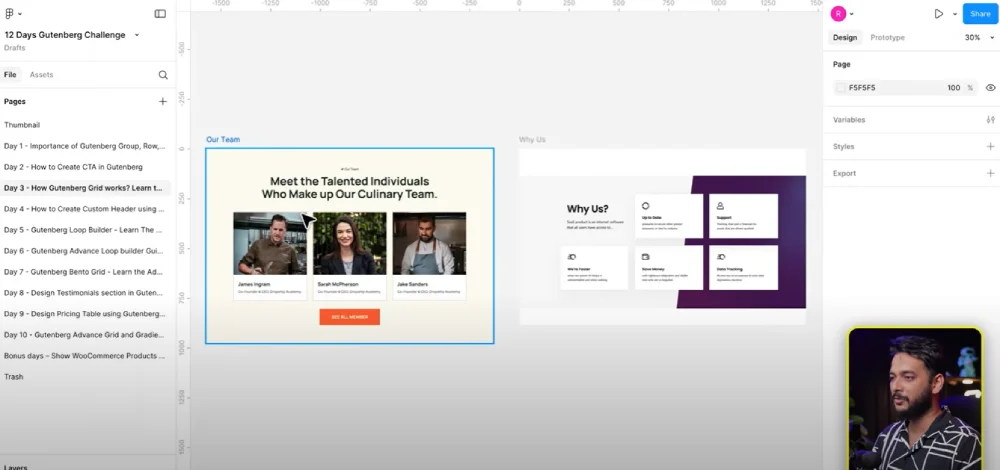Viewport: 1000px width, 470px height.
Task: Click the Share button
Action: [x=980, y=13]
